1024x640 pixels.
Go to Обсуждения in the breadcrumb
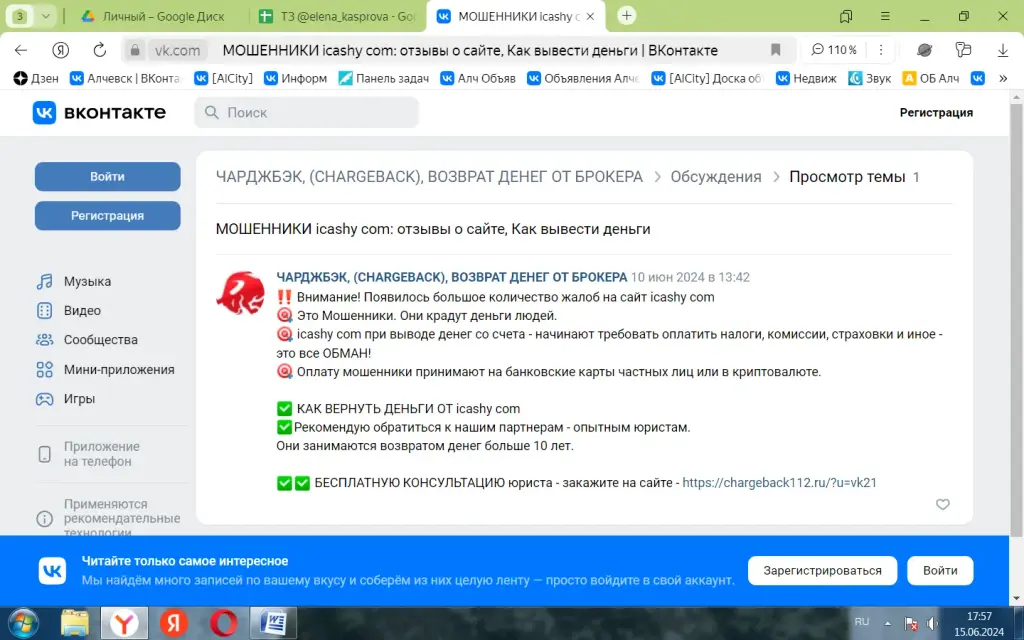click(x=716, y=177)
